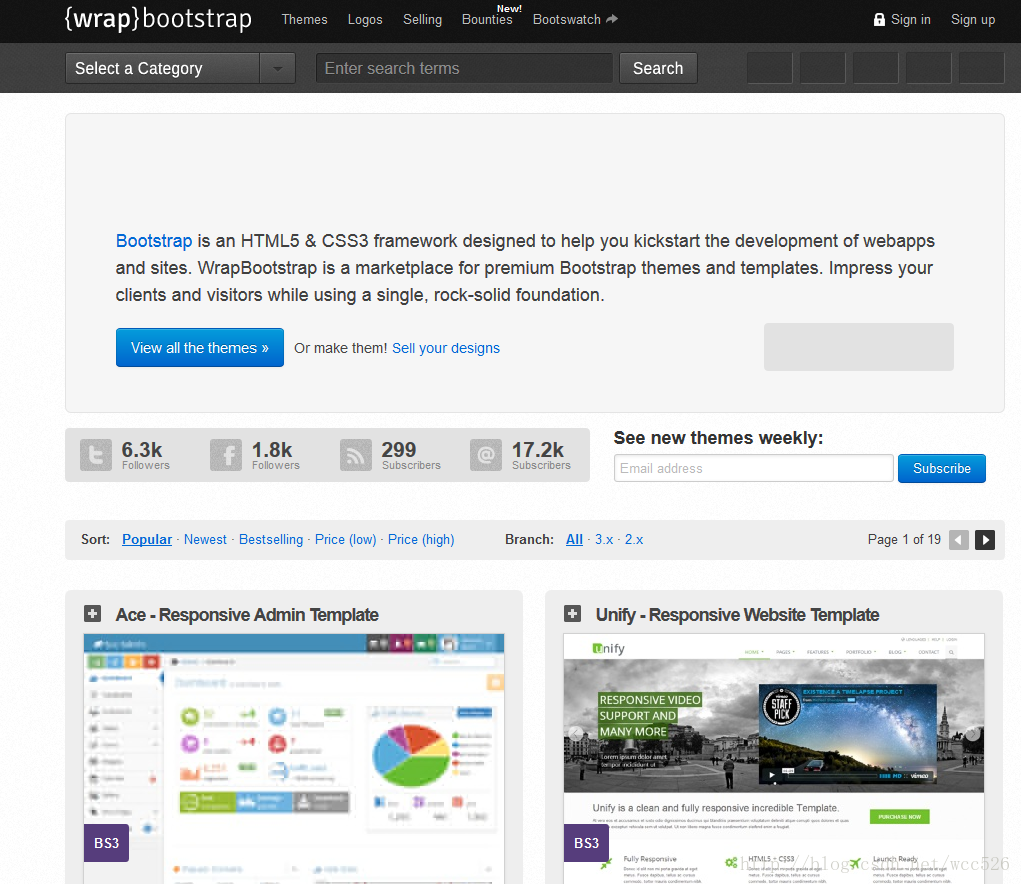Focus the Email address input
The image size is (1021, 884).
tap(753, 468)
